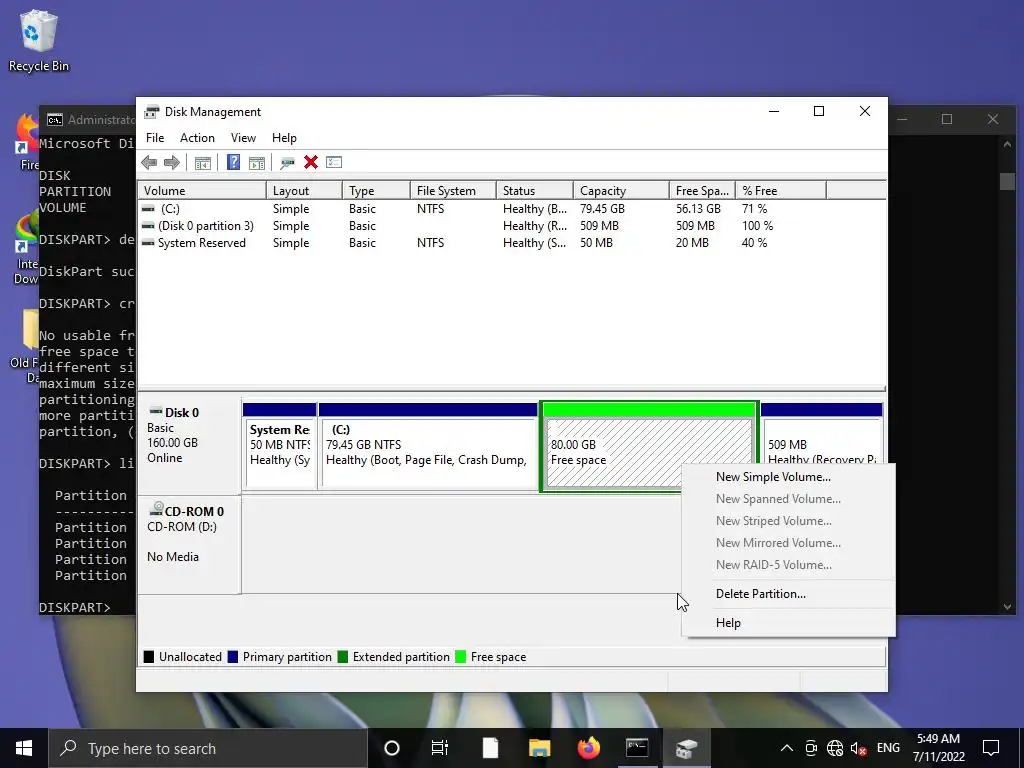Click the black Unallocated legend swatch

(149, 657)
